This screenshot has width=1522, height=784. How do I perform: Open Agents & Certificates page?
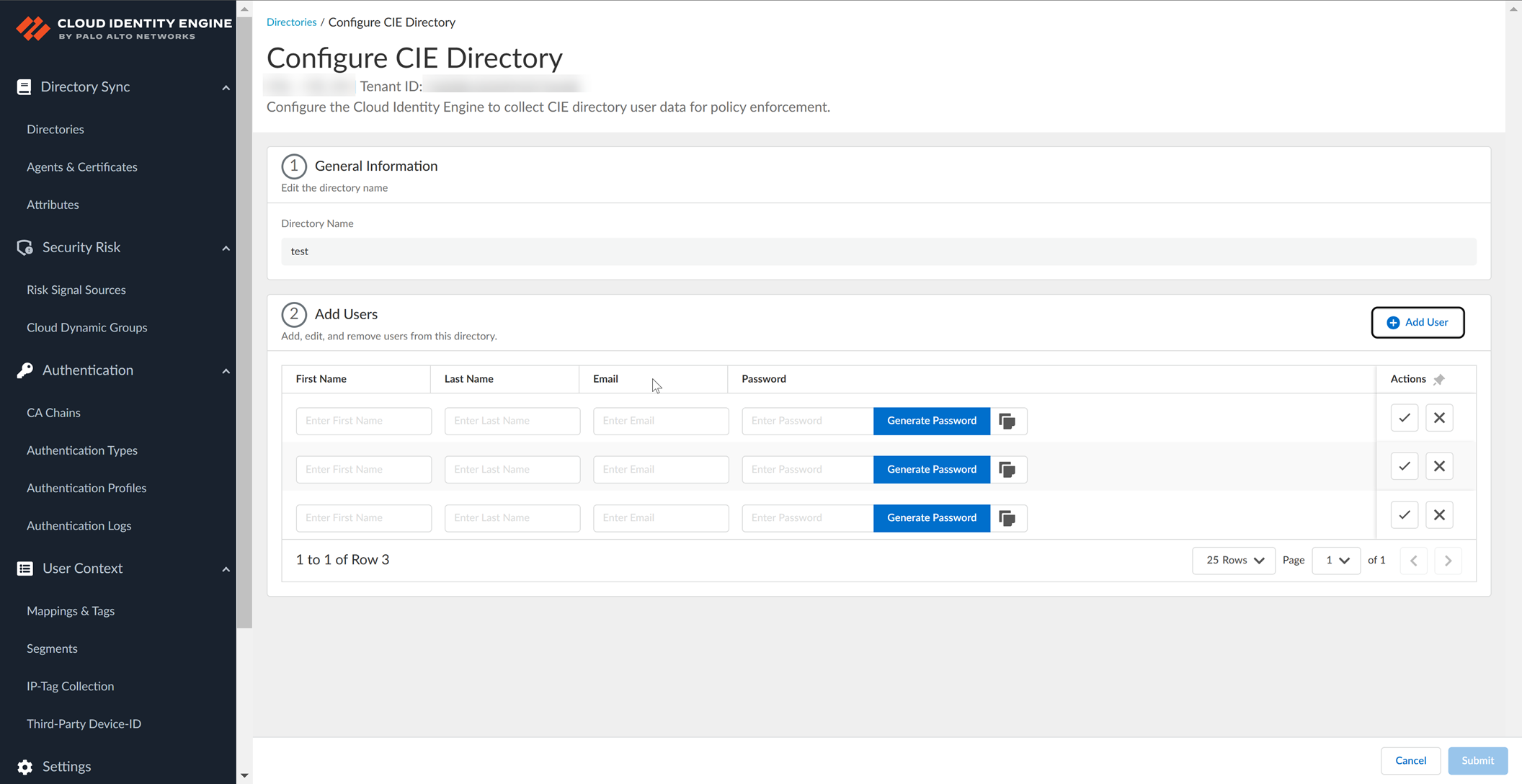coord(82,167)
